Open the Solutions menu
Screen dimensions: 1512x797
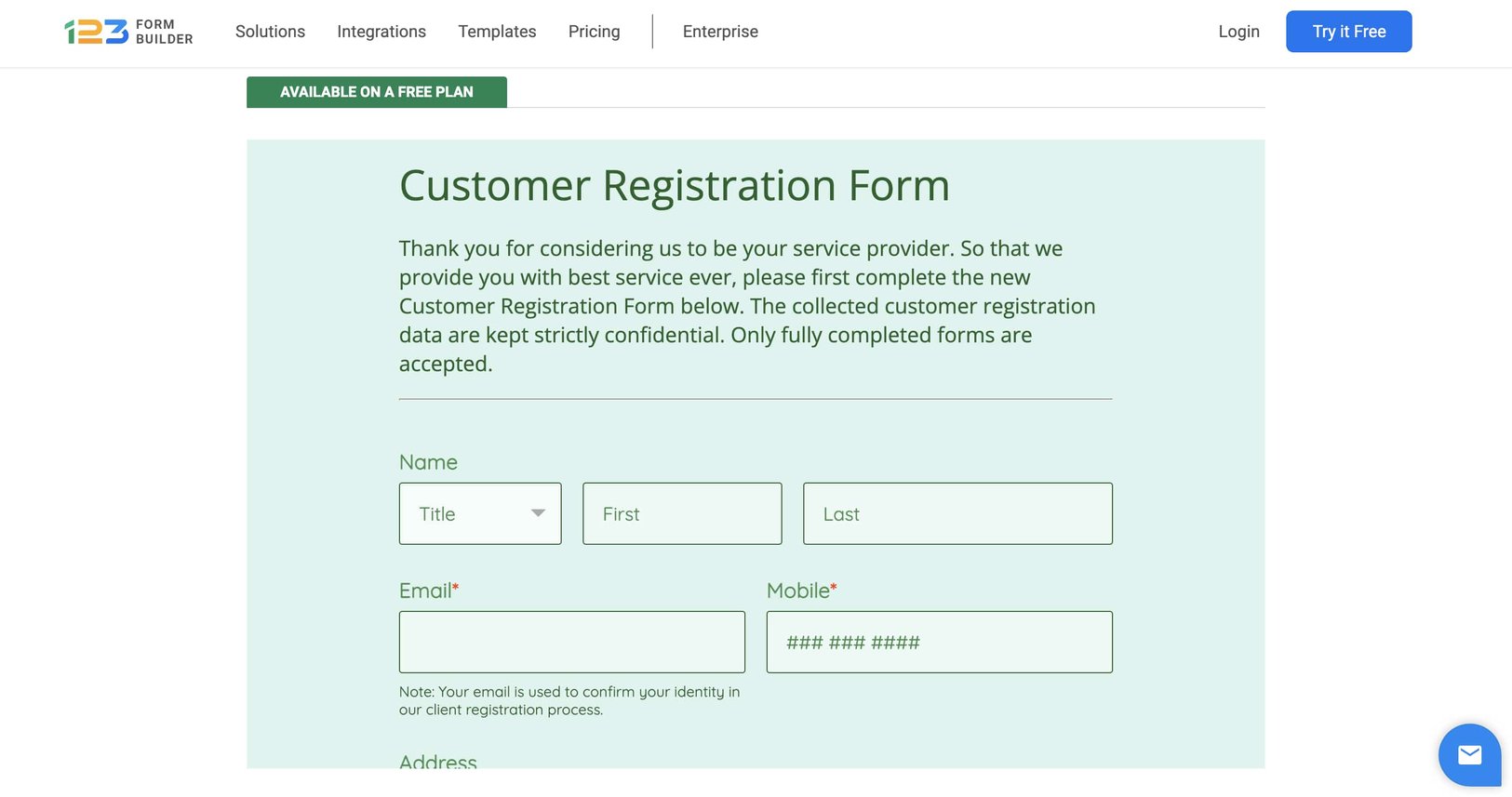tap(270, 32)
